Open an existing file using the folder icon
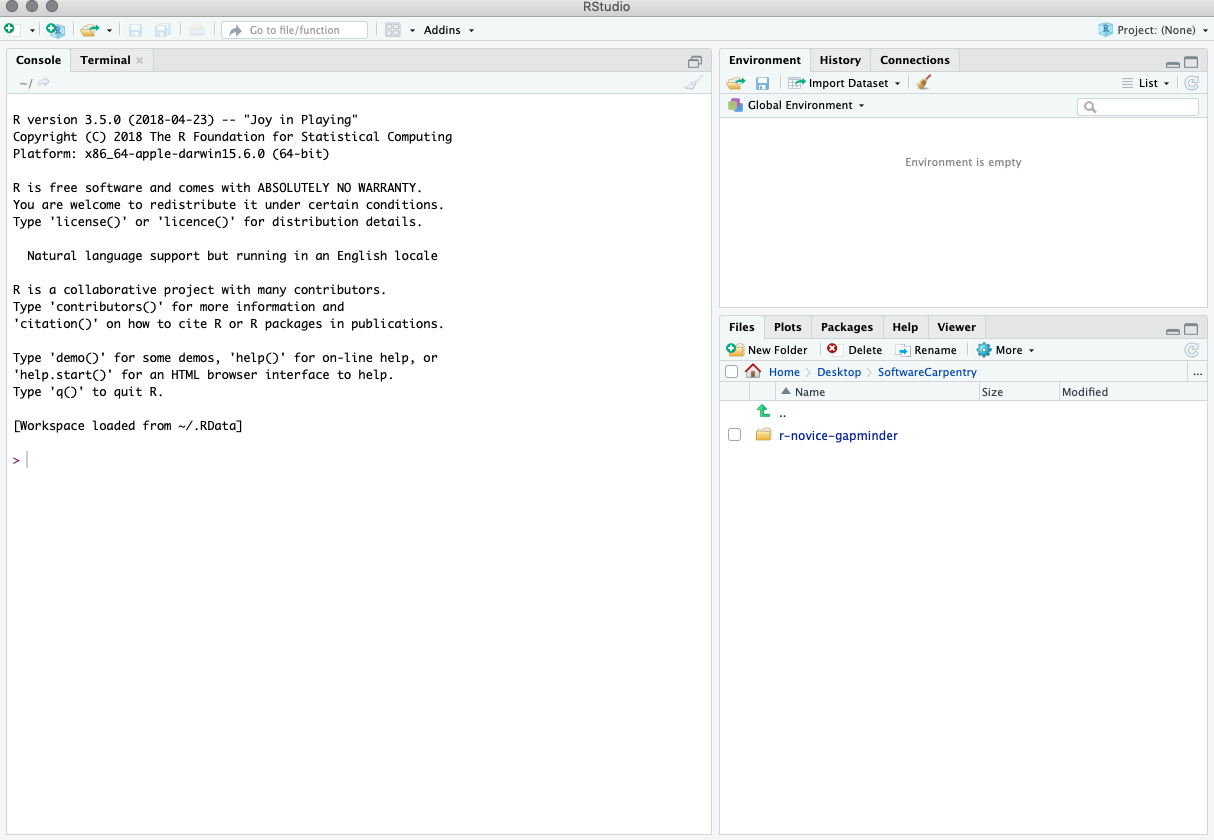 [x=88, y=30]
